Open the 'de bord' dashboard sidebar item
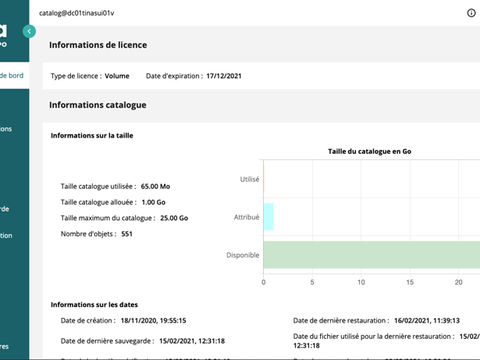This screenshot has height=360, width=480. point(14,75)
